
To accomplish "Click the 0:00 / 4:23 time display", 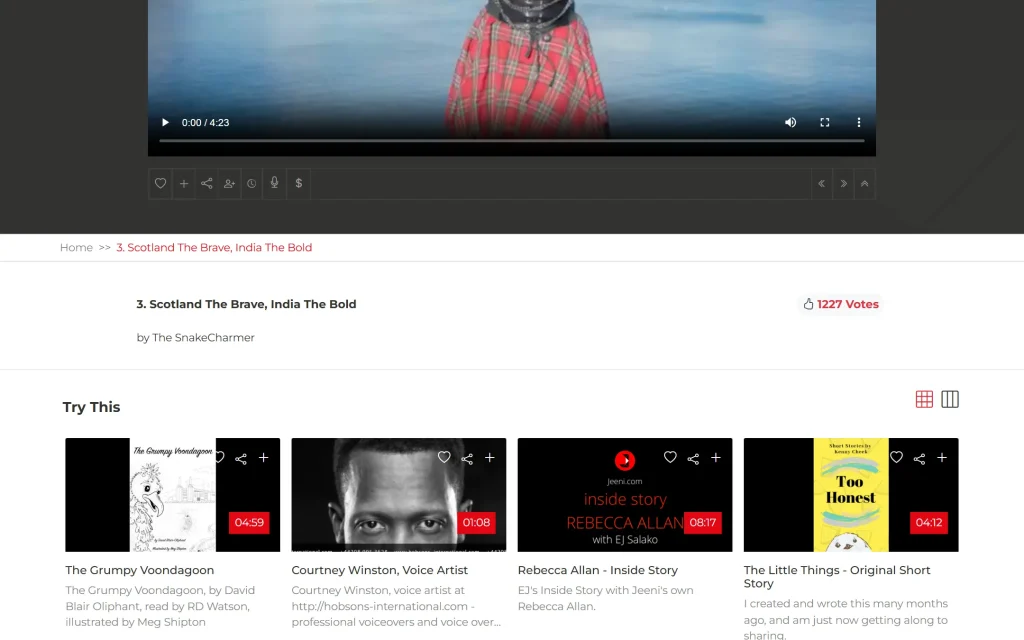I will coord(205,123).
